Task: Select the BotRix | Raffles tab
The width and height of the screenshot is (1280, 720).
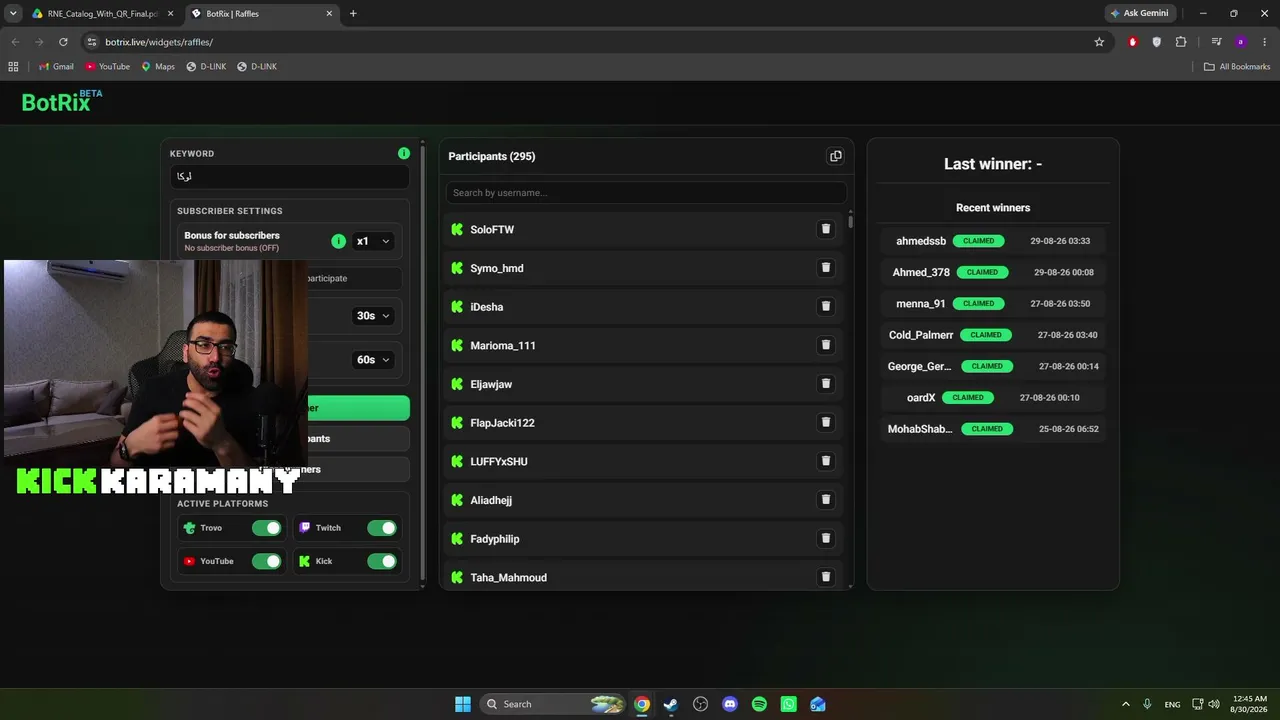Action: pyautogui.click(x=262, y=14)
